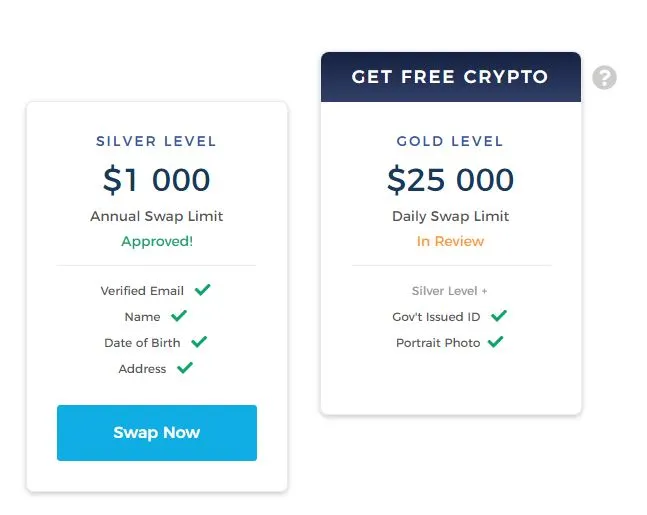Click the Gov't Issued ID checkmark
The height and width of the screenshot is (515, 647).
[x=499, y=316]
